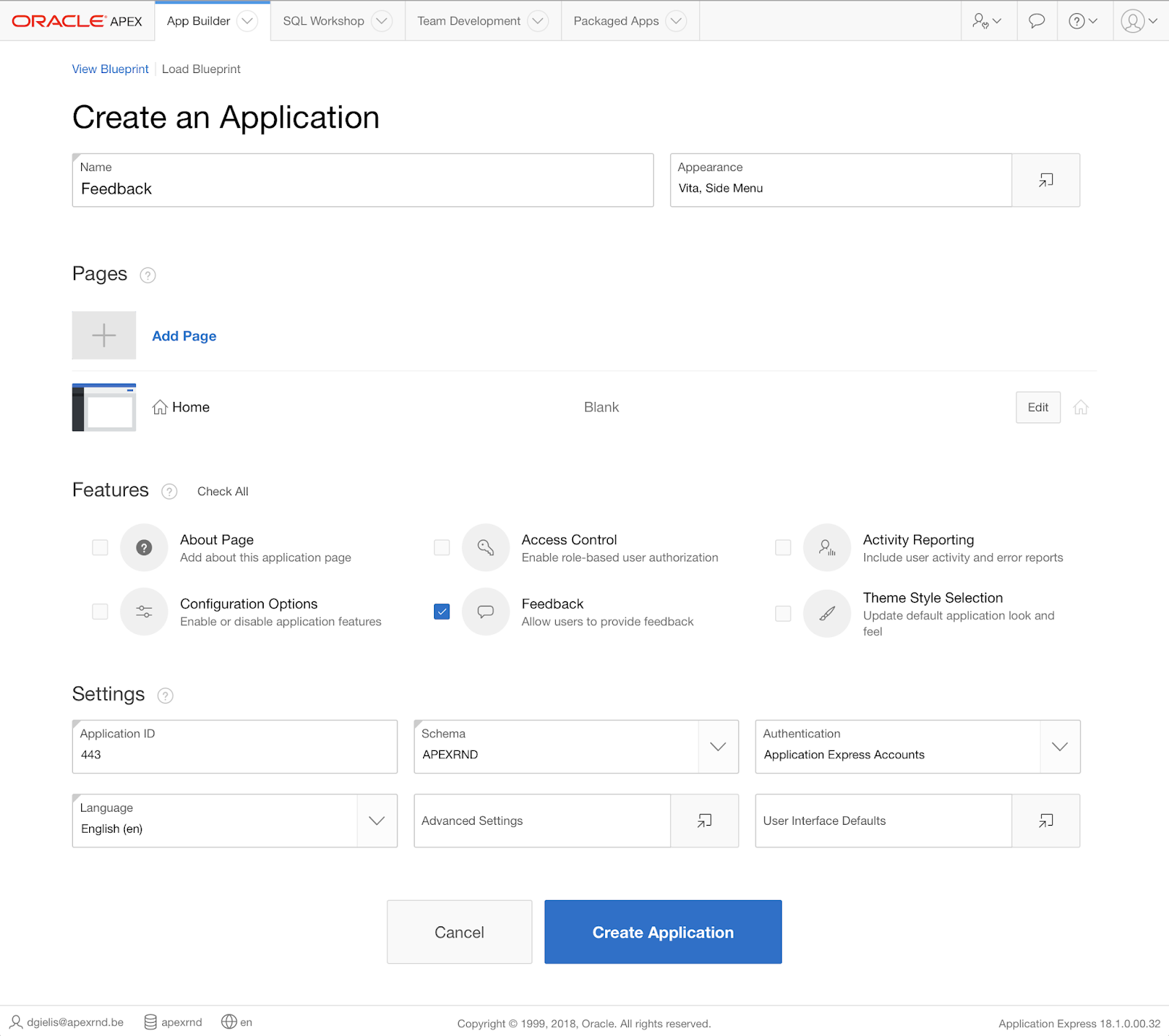
Task: Open the View Blueprint link
Action: (x=110, y=69)
